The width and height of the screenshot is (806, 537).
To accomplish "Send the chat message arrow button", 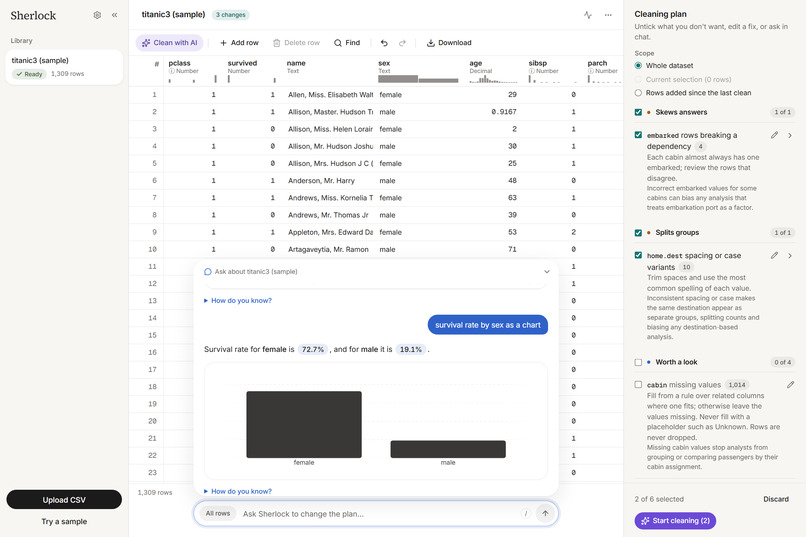I will point(545,513).
